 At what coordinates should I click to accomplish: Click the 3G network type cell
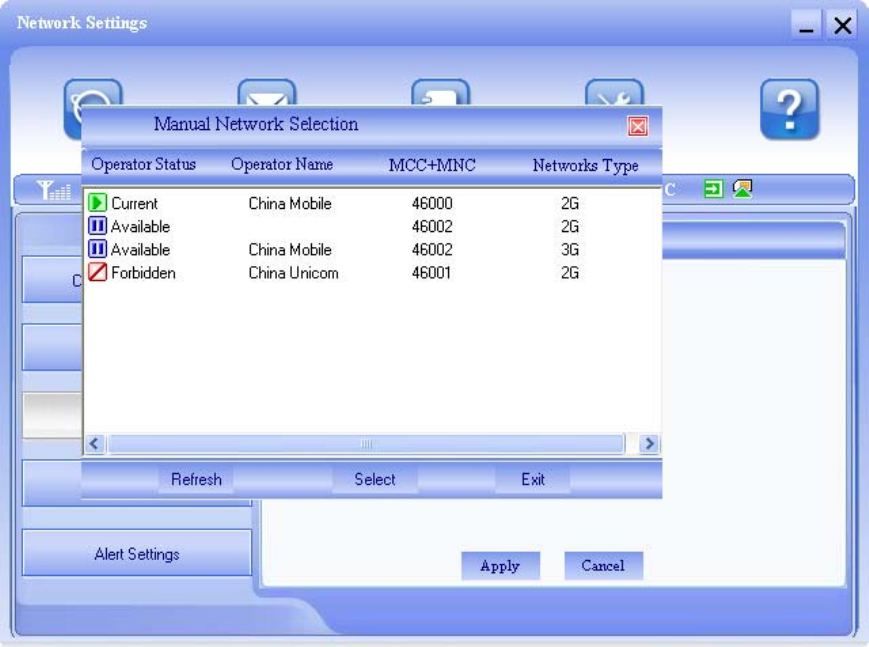pyautogui.click(x=570, y=249)
